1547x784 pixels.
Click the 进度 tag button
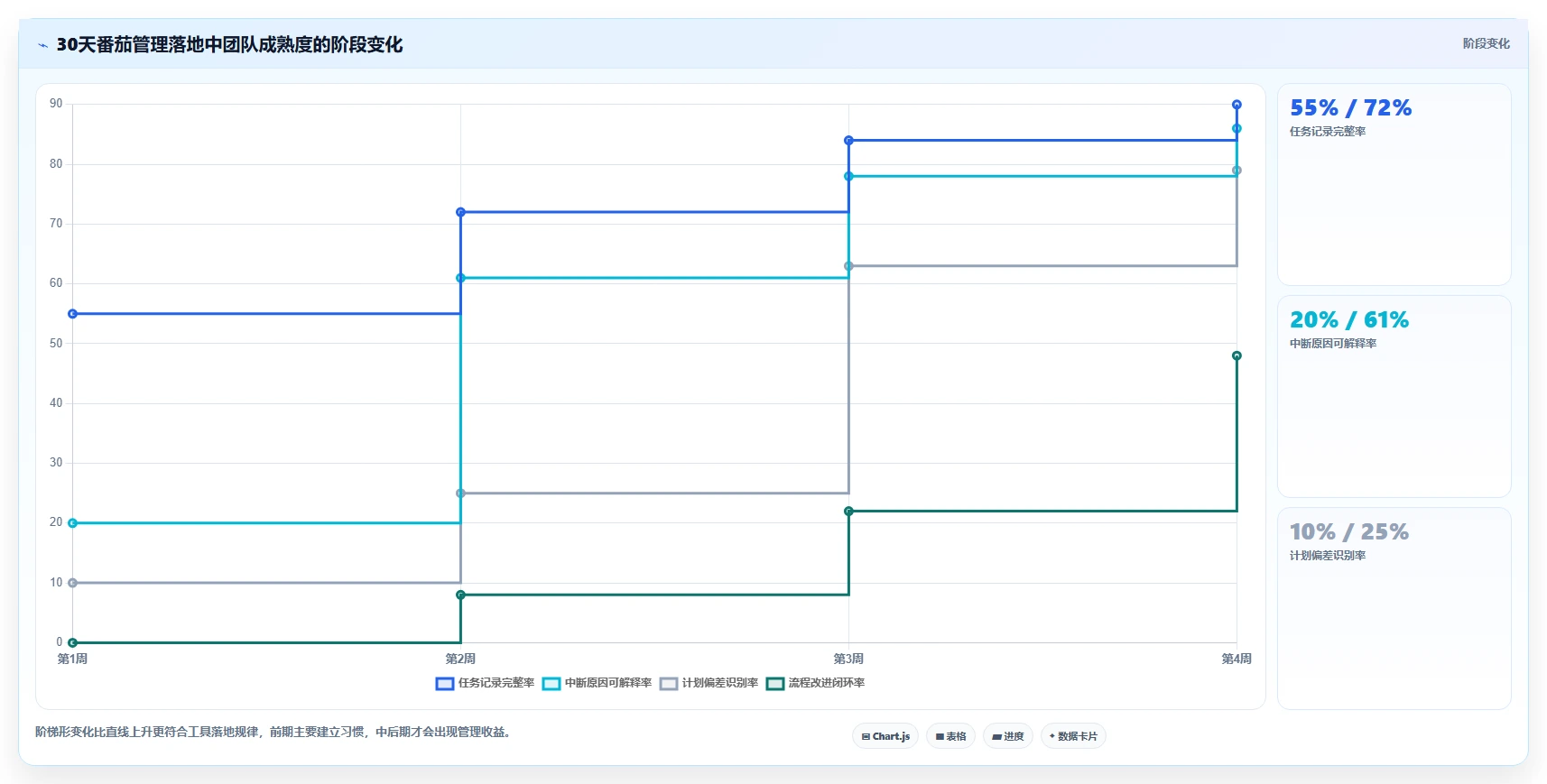click(1008, 736)
